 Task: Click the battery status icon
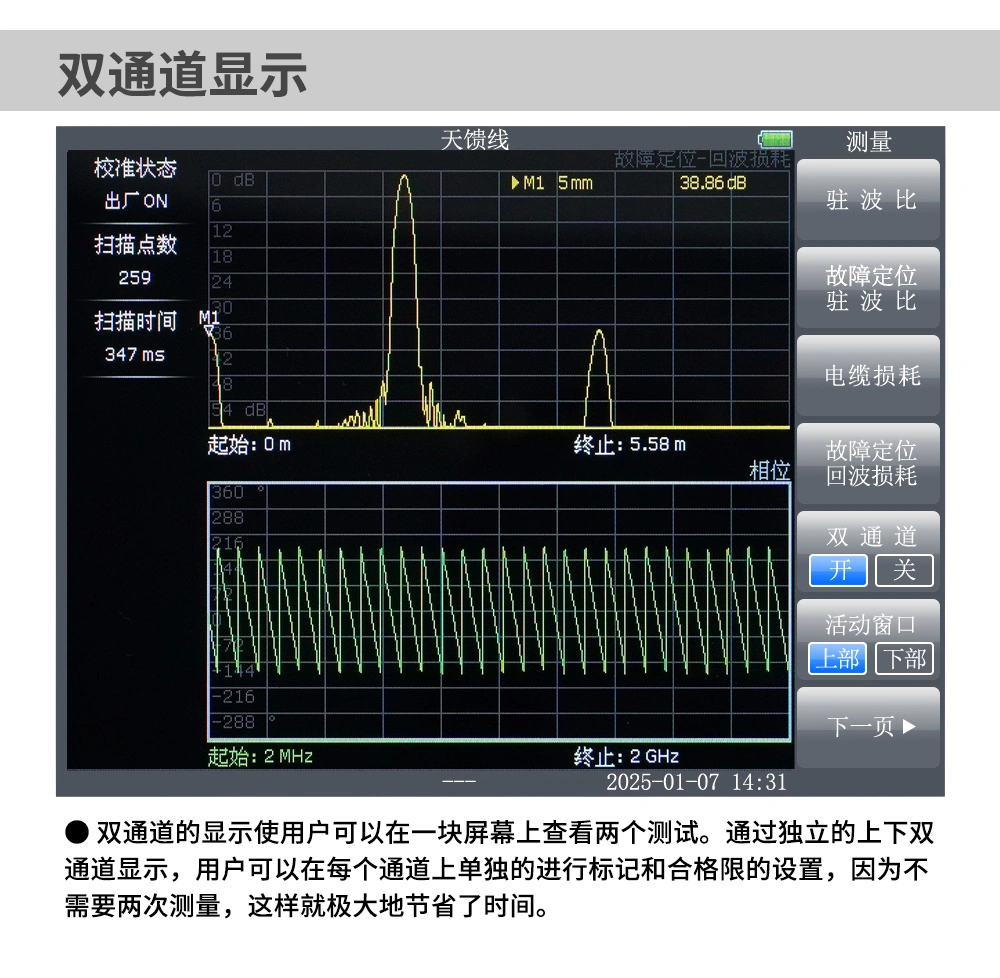775,140
